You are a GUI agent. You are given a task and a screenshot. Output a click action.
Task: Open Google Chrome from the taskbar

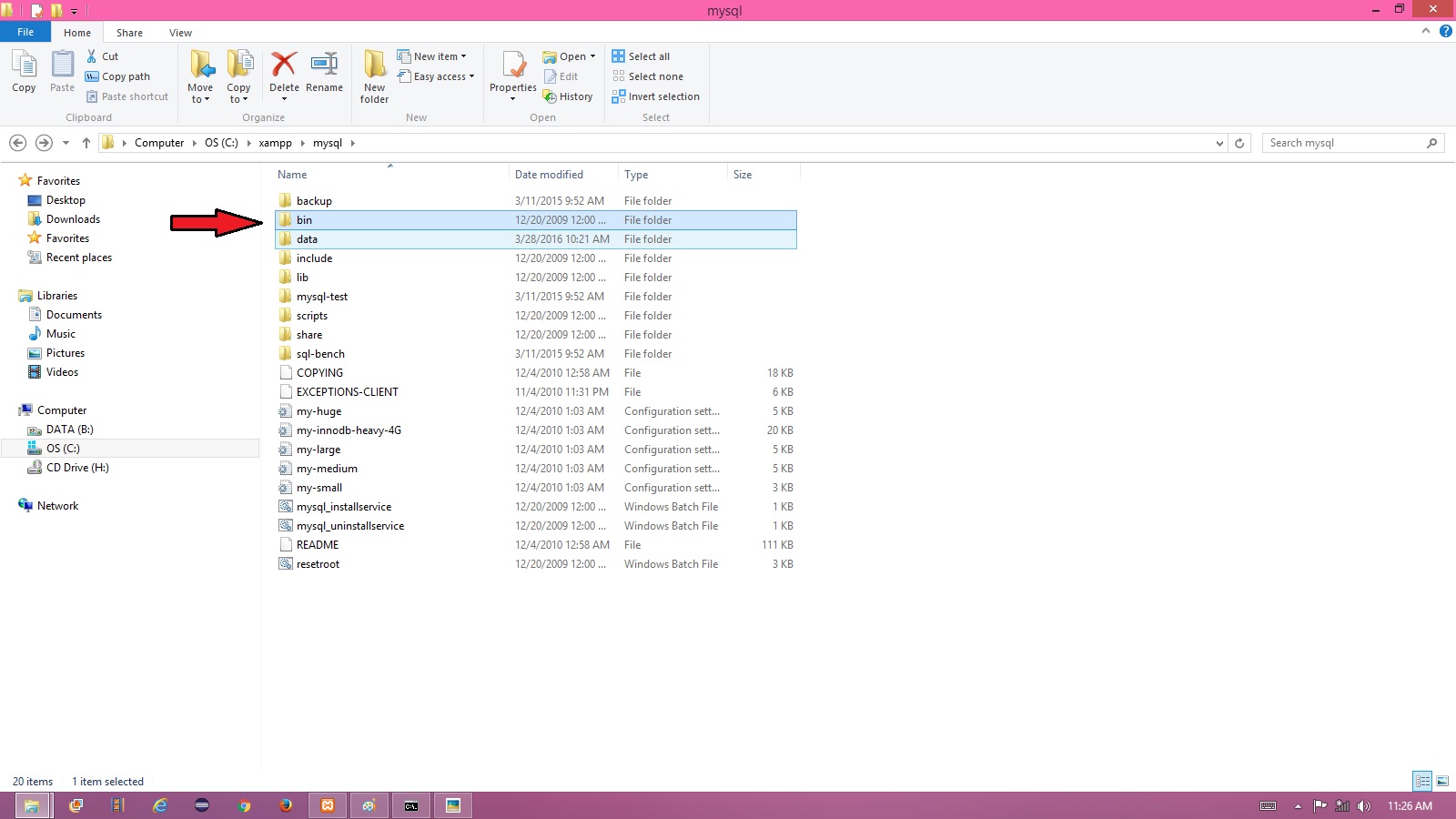(x=244, y=805)
